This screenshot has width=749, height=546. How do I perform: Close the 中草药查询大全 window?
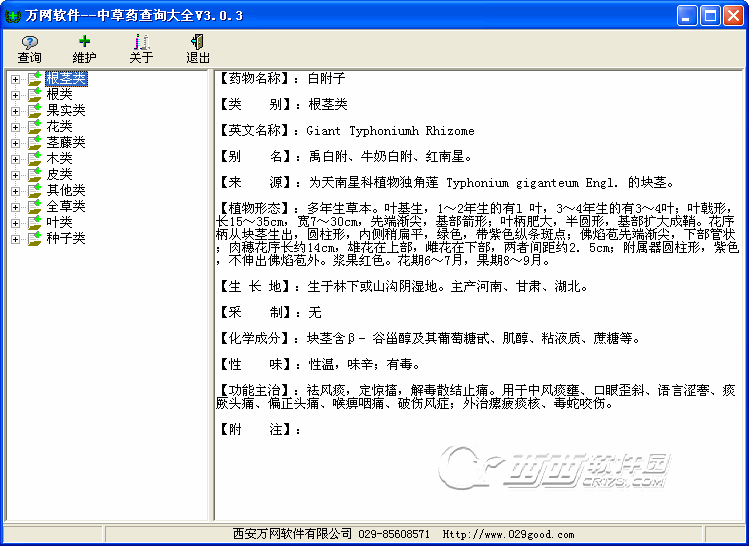(733, 16)
